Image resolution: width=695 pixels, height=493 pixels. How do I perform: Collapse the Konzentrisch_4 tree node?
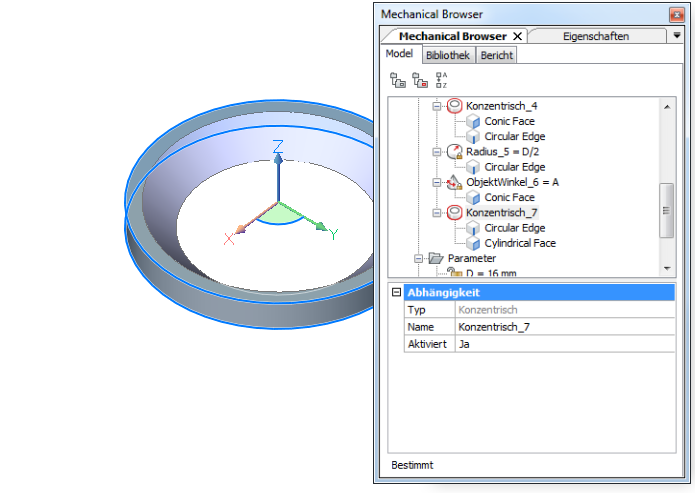pyautogui.click(x=436, y=106)
